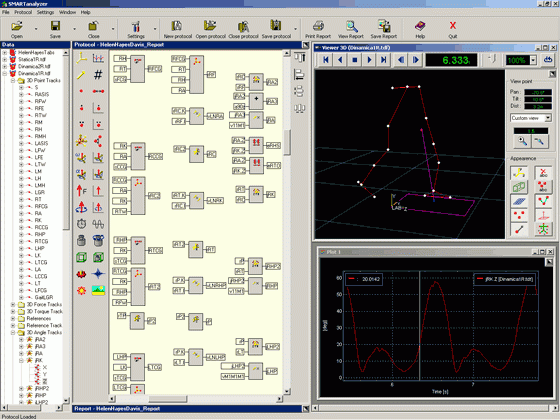The width and height of the screenshot is (560, 420).
Task: Select the stopwatch timer tool in palette
Action: 81,224
